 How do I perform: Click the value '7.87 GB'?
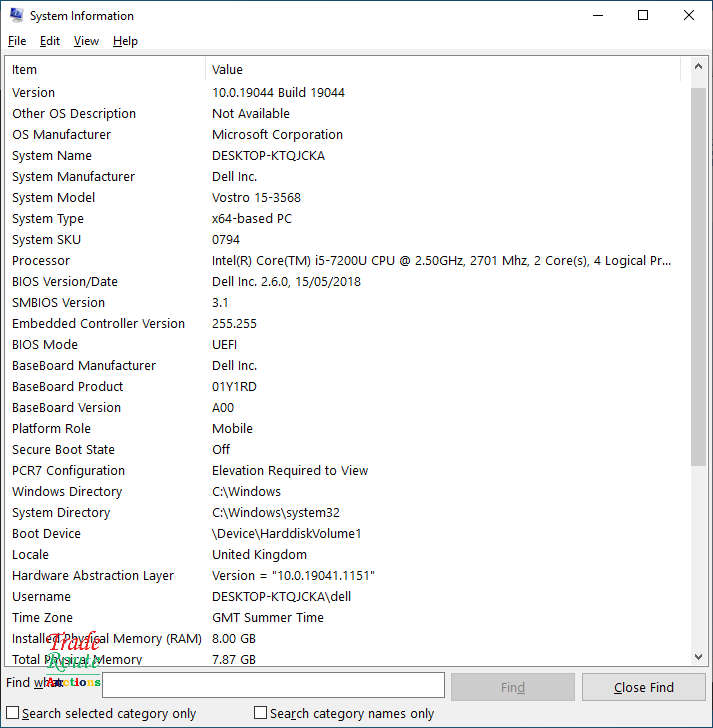coord(233,659)
